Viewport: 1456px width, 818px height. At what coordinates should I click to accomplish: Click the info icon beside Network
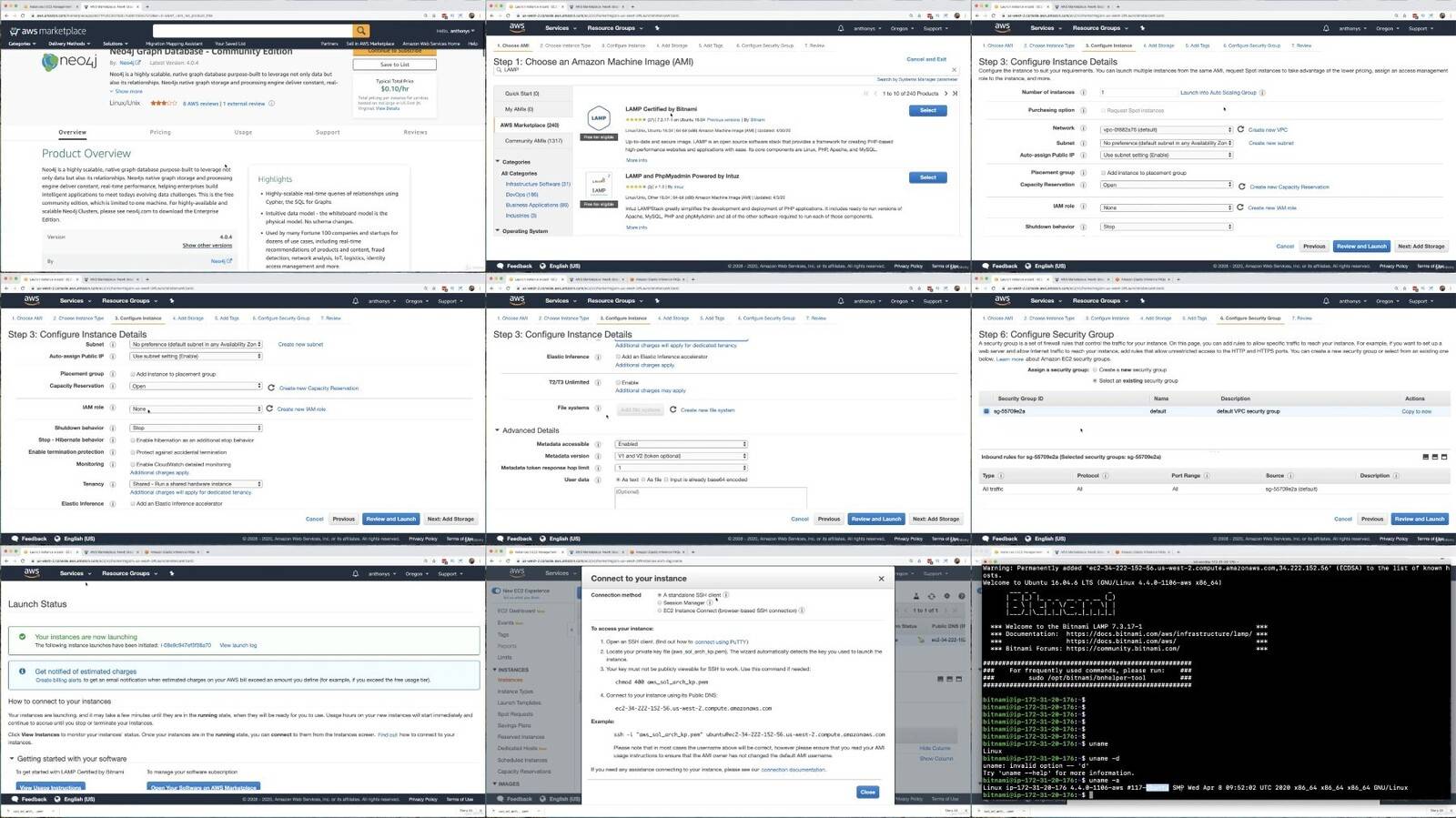point(1083,128)
